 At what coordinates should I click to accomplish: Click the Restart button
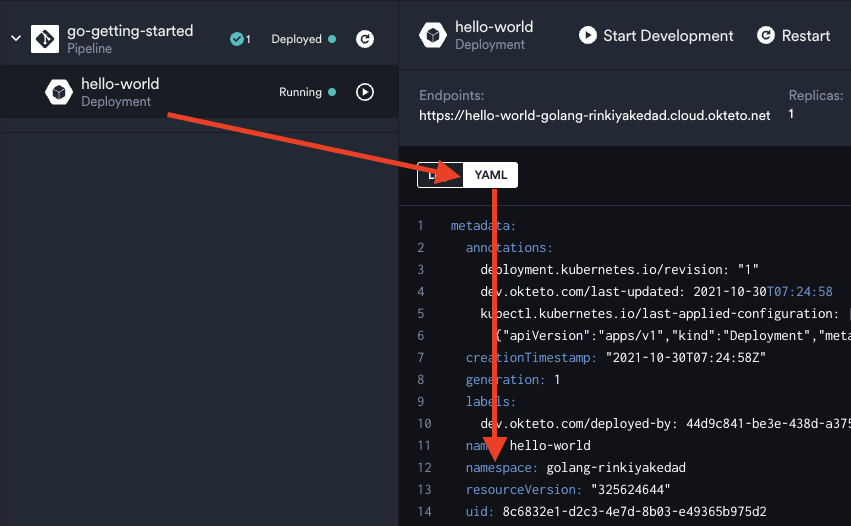tap(793, 36)
